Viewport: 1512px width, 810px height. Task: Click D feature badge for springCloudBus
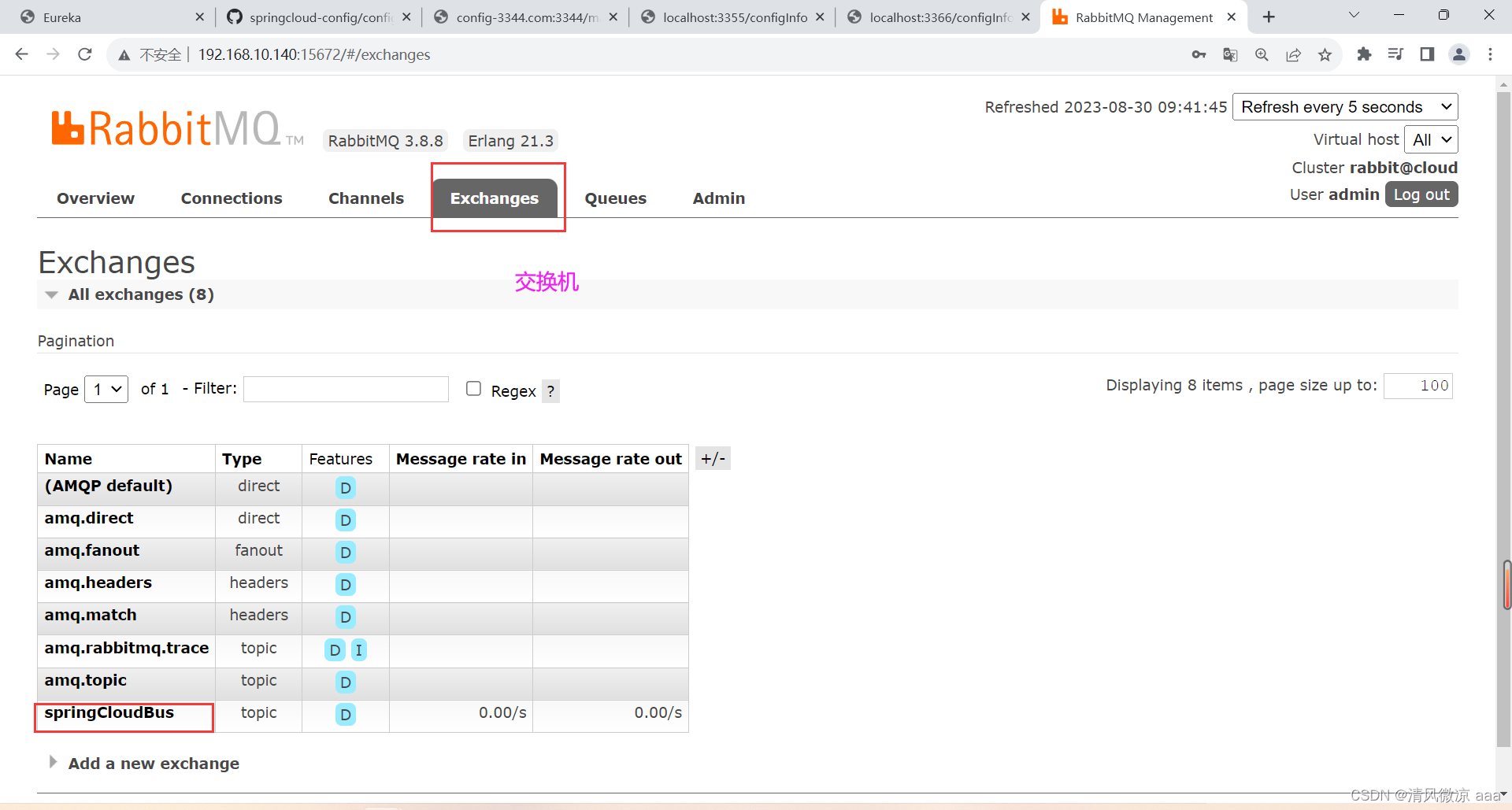[x=345, y=715]
